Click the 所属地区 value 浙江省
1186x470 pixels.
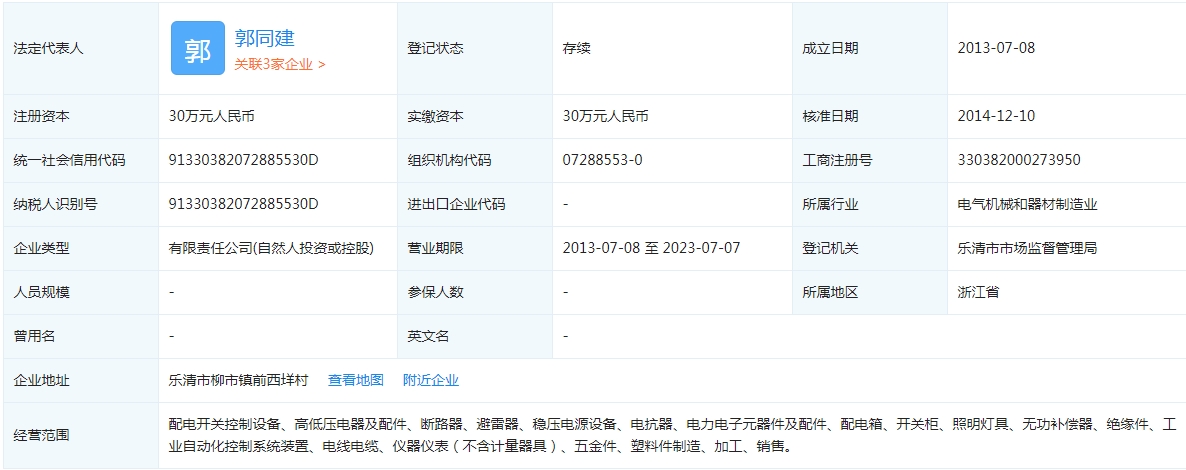coord(977,292)
